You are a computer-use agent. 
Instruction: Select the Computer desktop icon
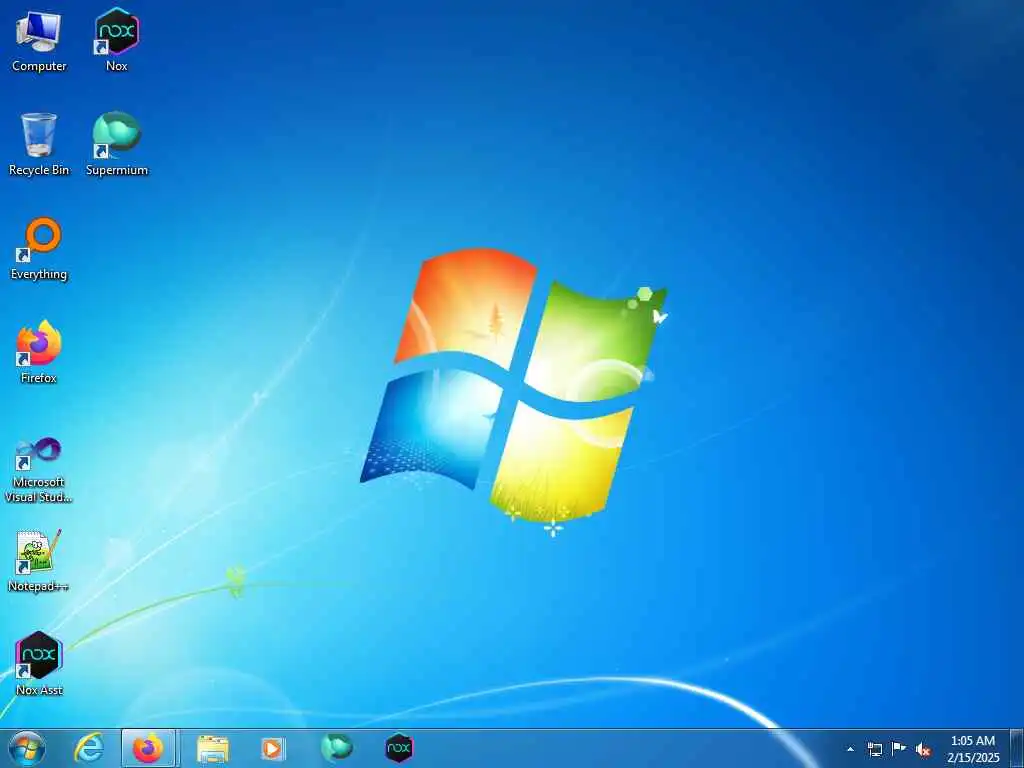point(39,40)
